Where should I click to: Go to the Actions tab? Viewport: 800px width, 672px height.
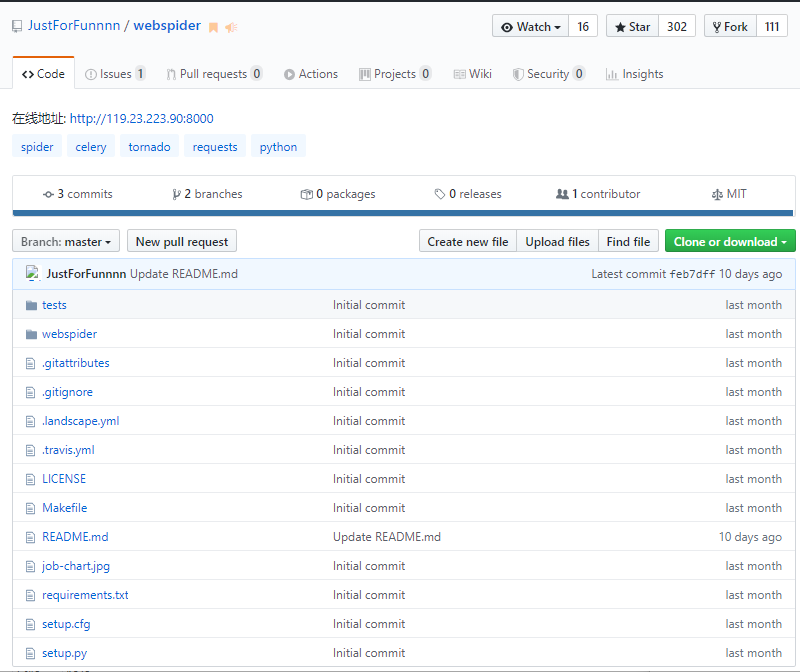tap(311, 74)
